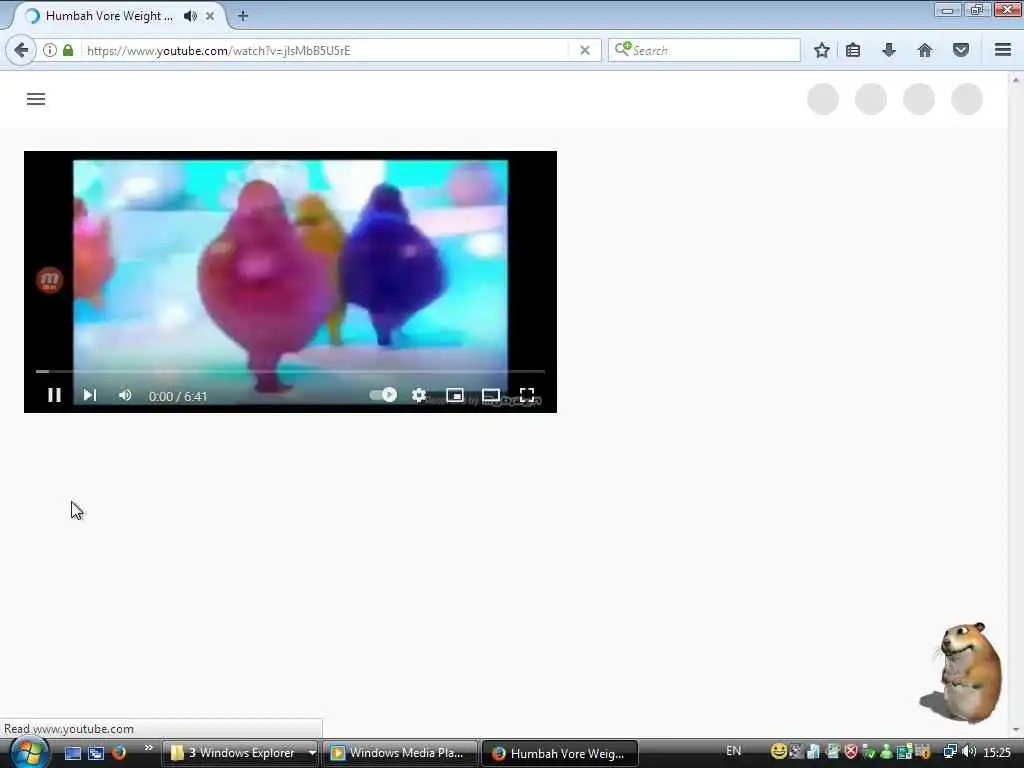Go back to the previous page
The image size is (1024, 768).
pyautogui.click(x=21, y=50)
